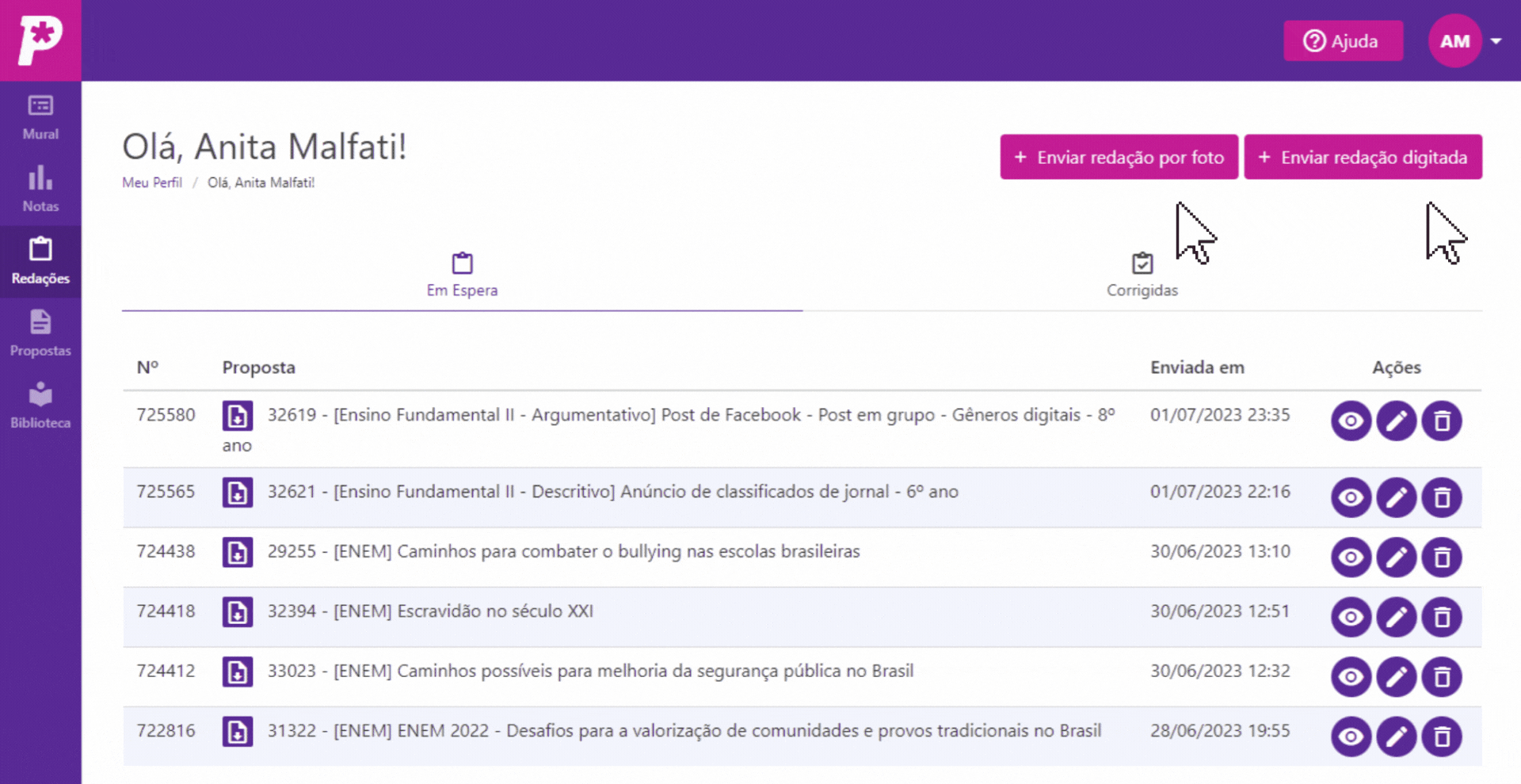Click the Ajuda help button
This screenshot has height=784, width=1521.
(1343, 40)
